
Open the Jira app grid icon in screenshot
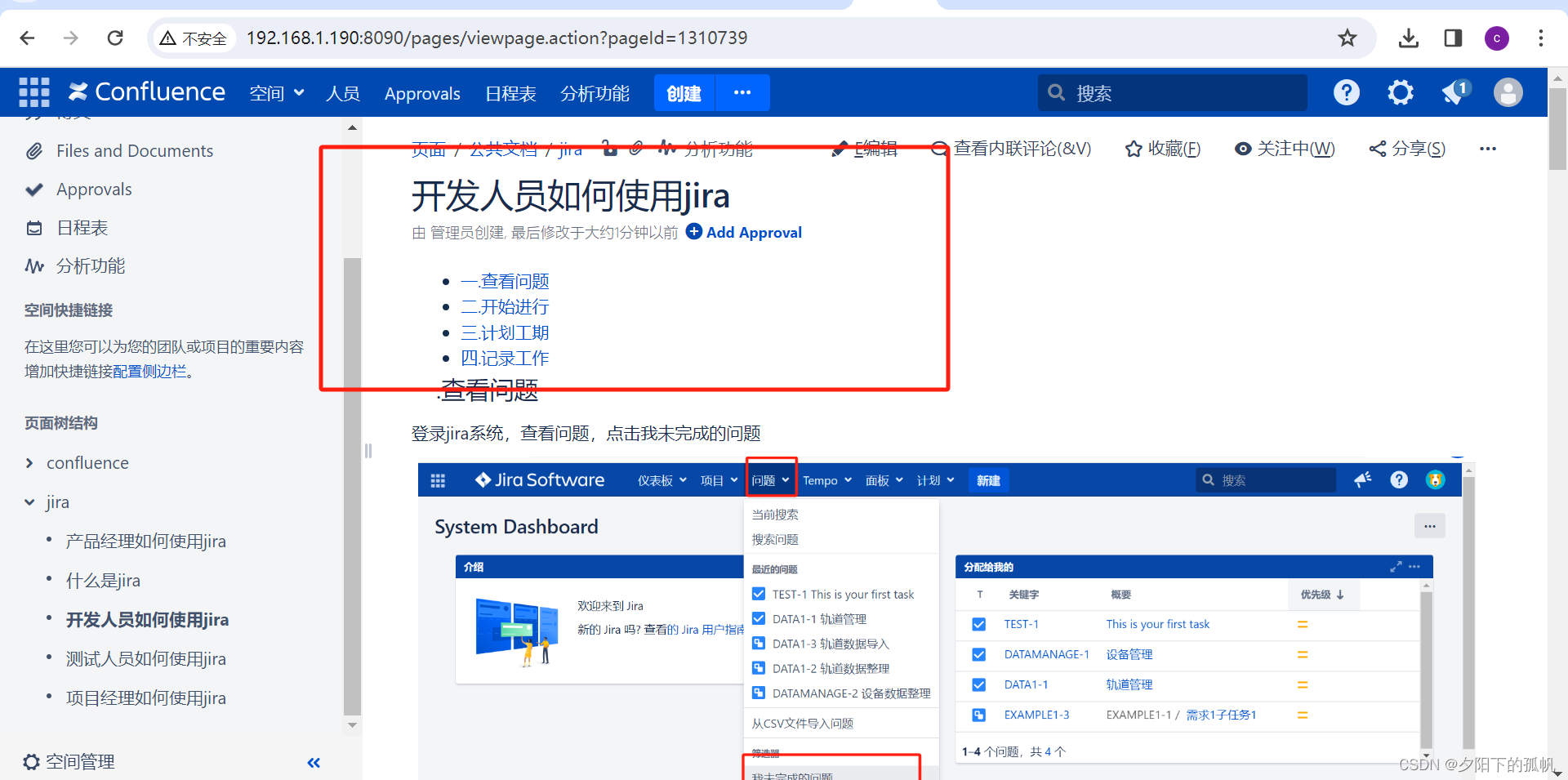[x=438, y=481]
